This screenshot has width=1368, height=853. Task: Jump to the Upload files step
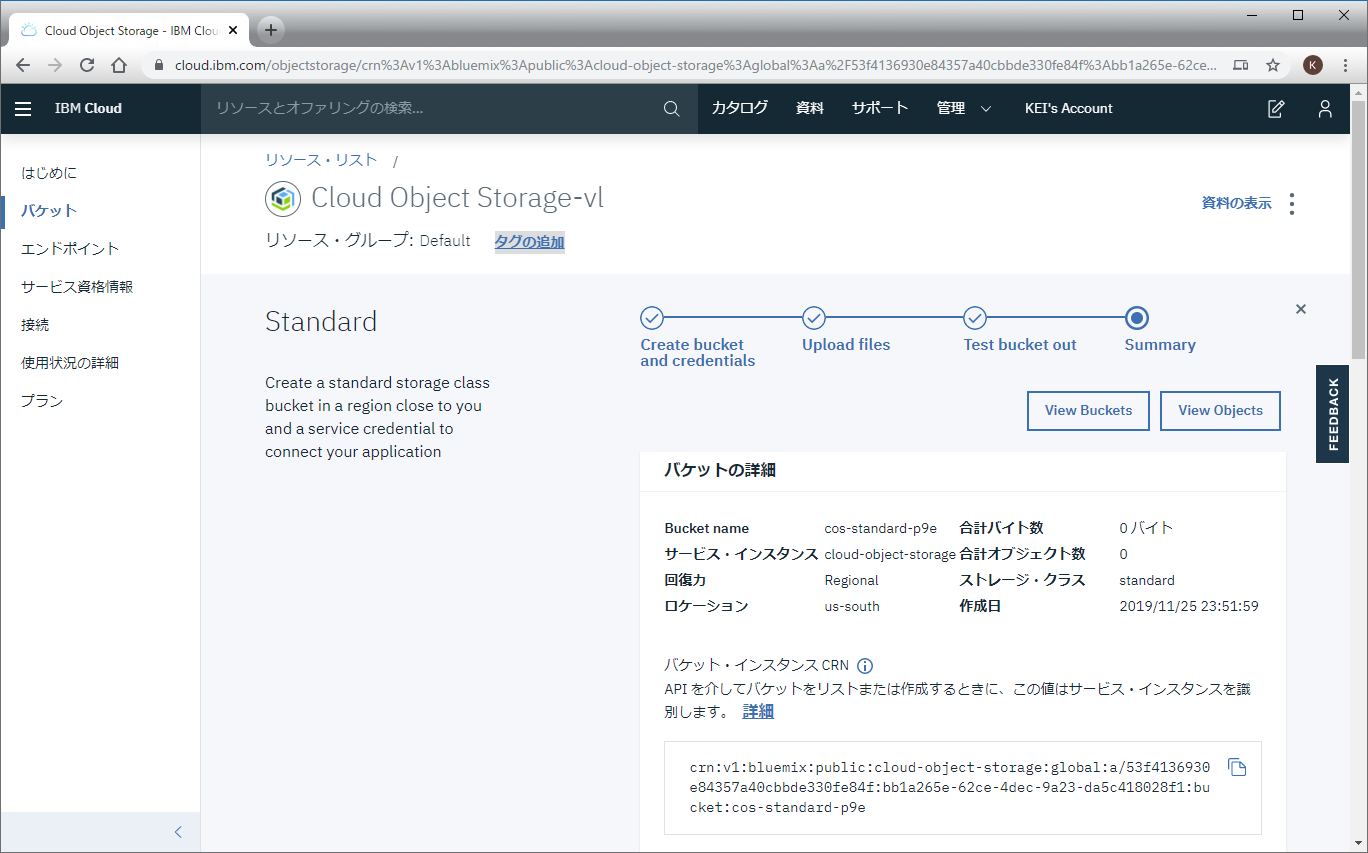(814, 319)
